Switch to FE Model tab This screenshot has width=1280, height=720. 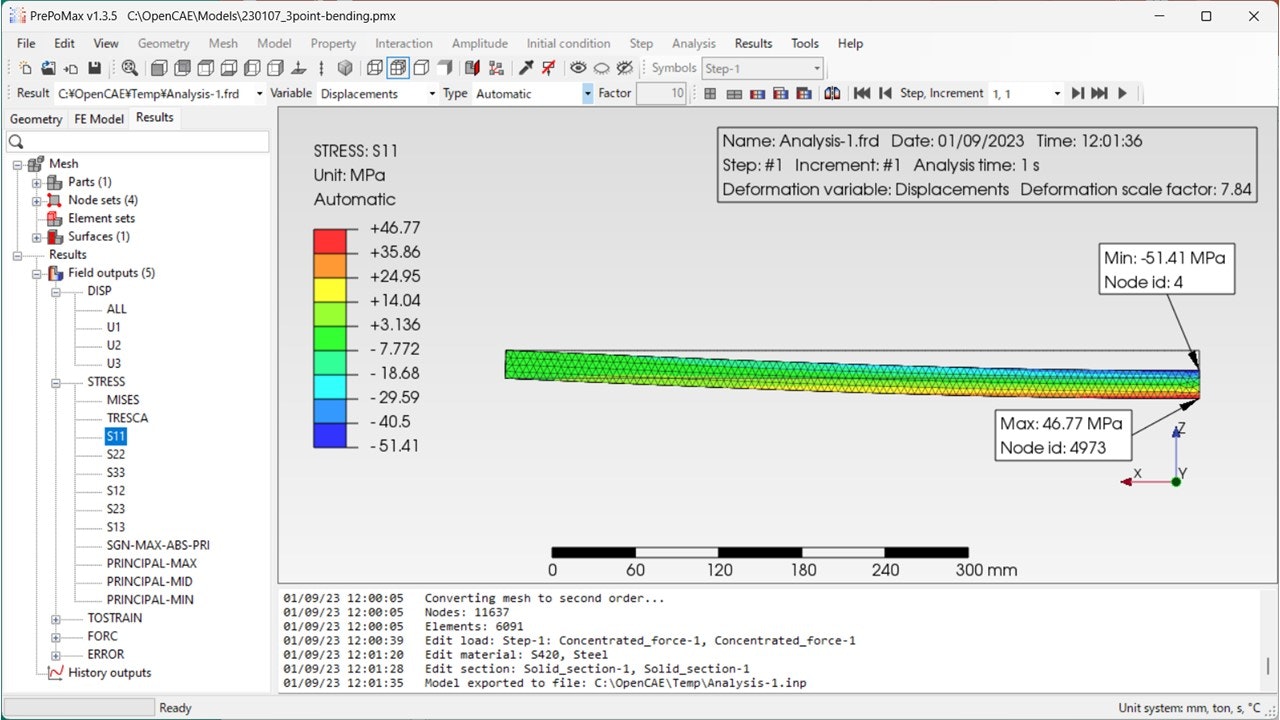pyautogui.click(x=99, y=119)
